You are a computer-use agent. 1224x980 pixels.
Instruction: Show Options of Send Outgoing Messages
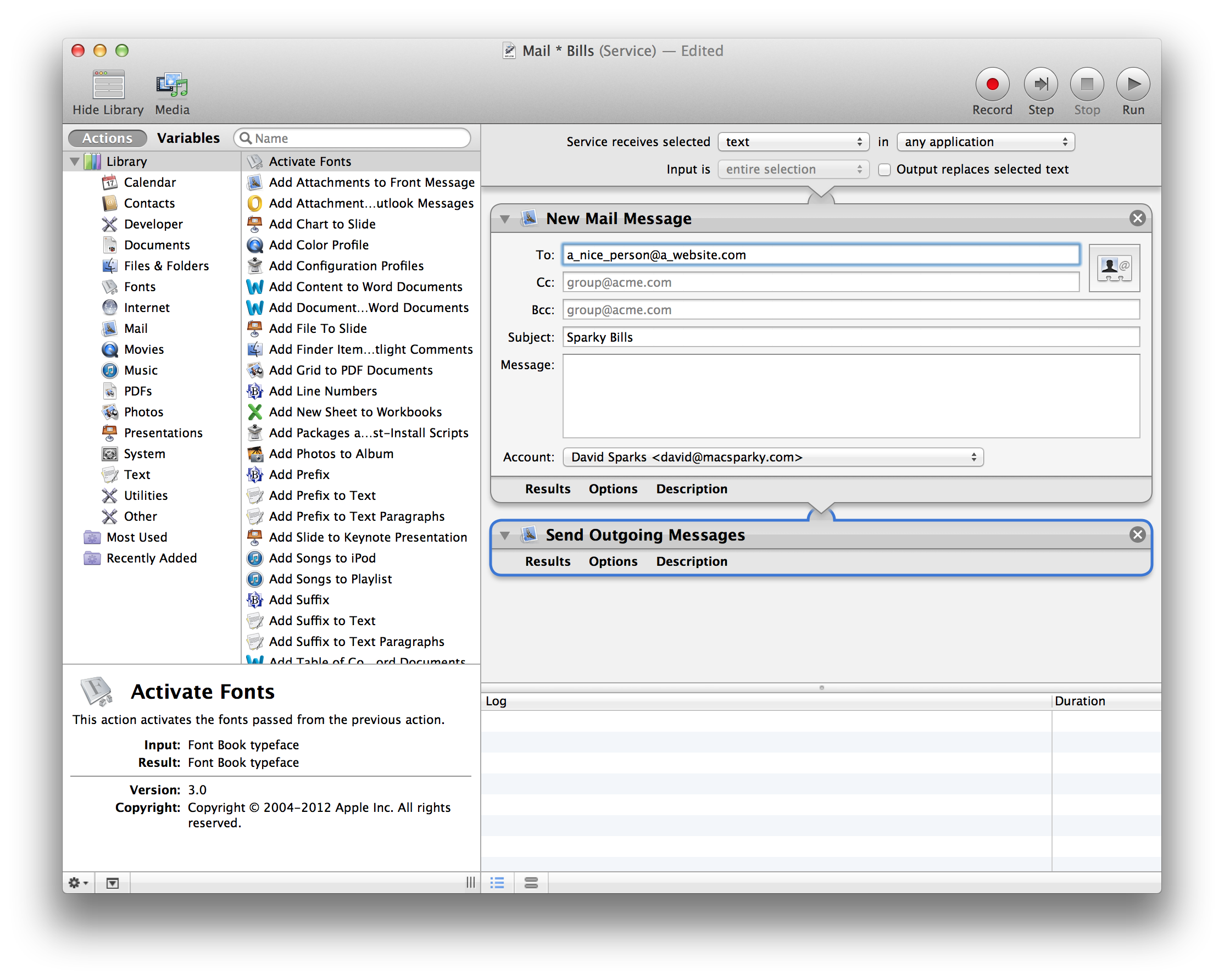point(613,561)
